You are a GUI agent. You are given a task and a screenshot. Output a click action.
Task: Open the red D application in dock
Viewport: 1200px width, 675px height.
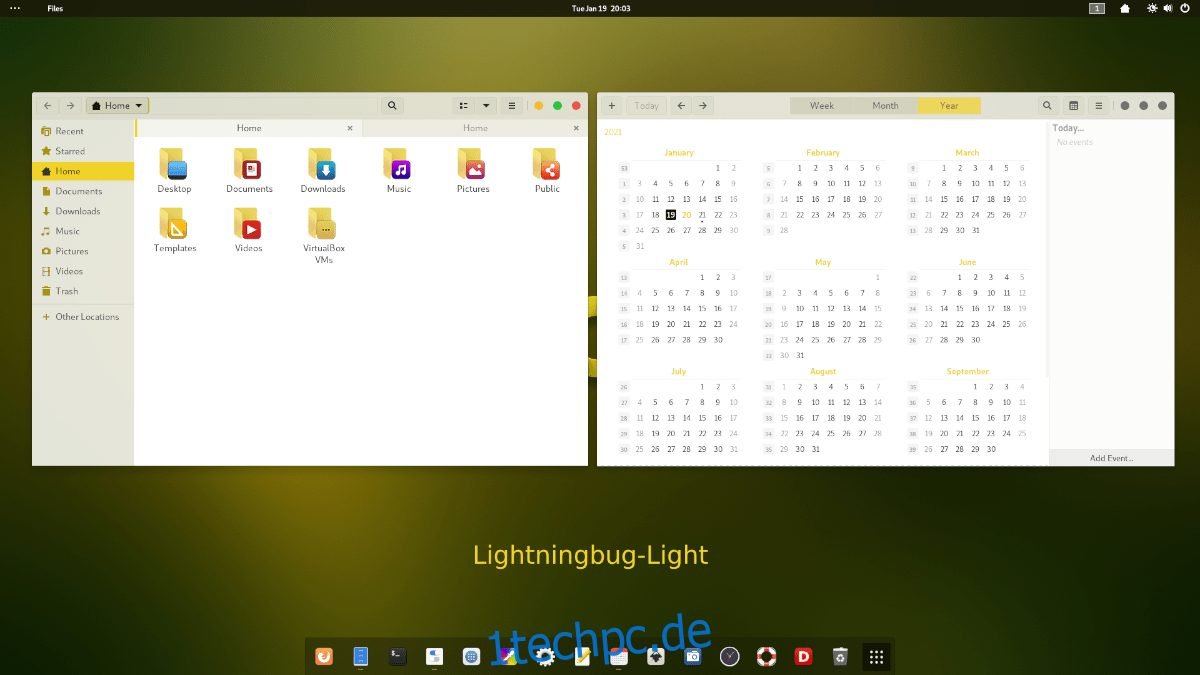pos(803,656)
